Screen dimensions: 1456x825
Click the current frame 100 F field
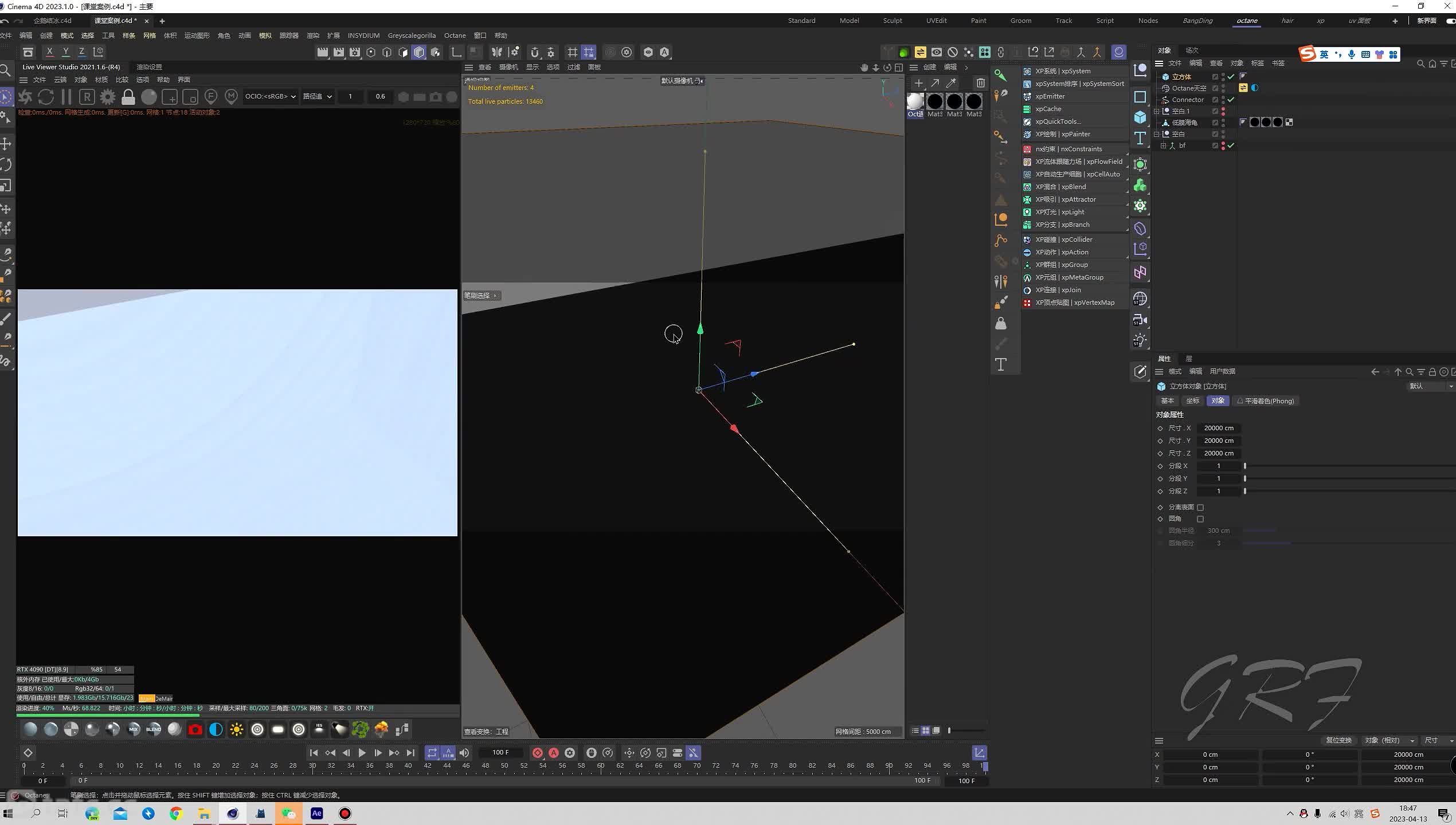tap(500, 752)
